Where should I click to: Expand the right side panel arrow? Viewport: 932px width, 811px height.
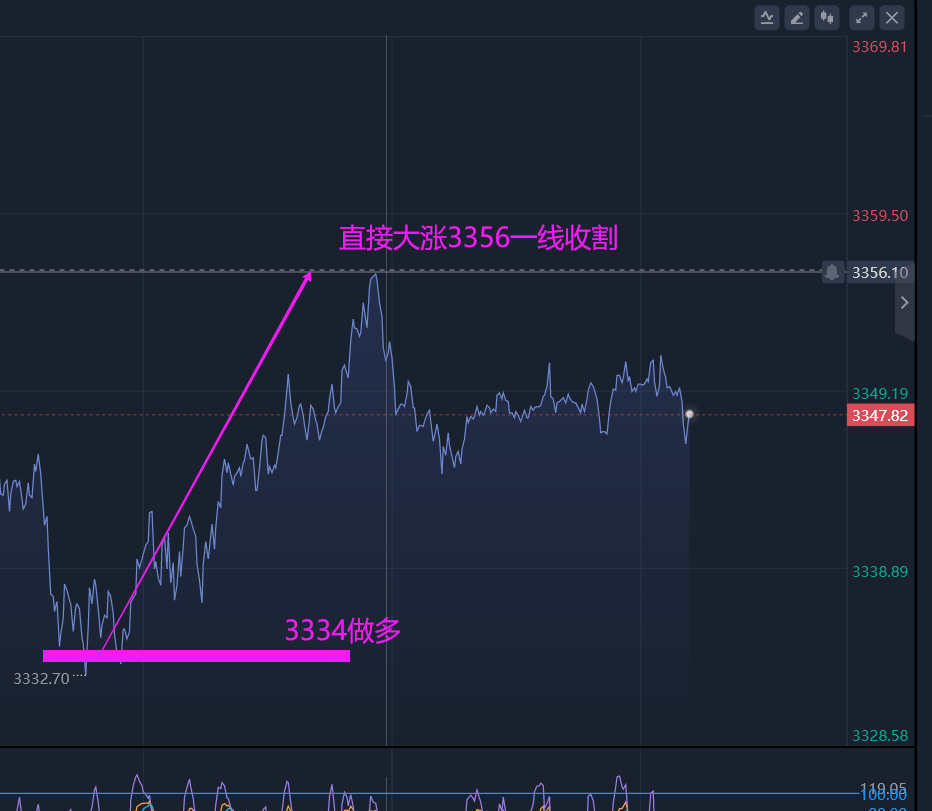tap(904, 302)
